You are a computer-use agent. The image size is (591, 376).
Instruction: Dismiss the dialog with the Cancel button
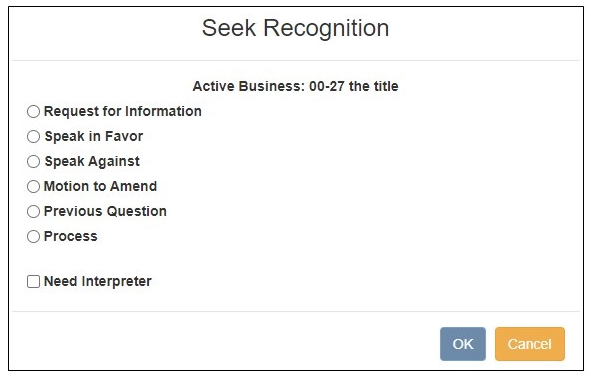[x=530, y=344]
